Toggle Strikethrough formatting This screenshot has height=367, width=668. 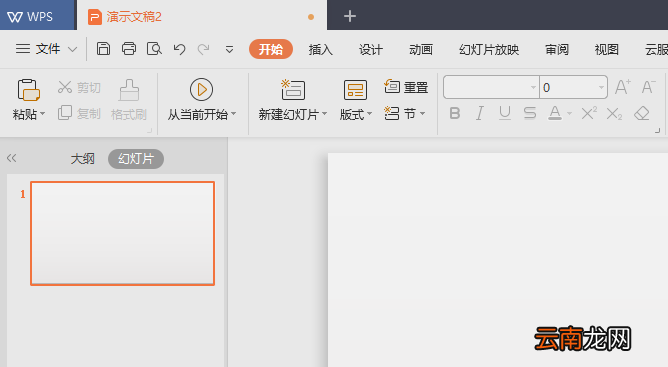click(530, 113)
